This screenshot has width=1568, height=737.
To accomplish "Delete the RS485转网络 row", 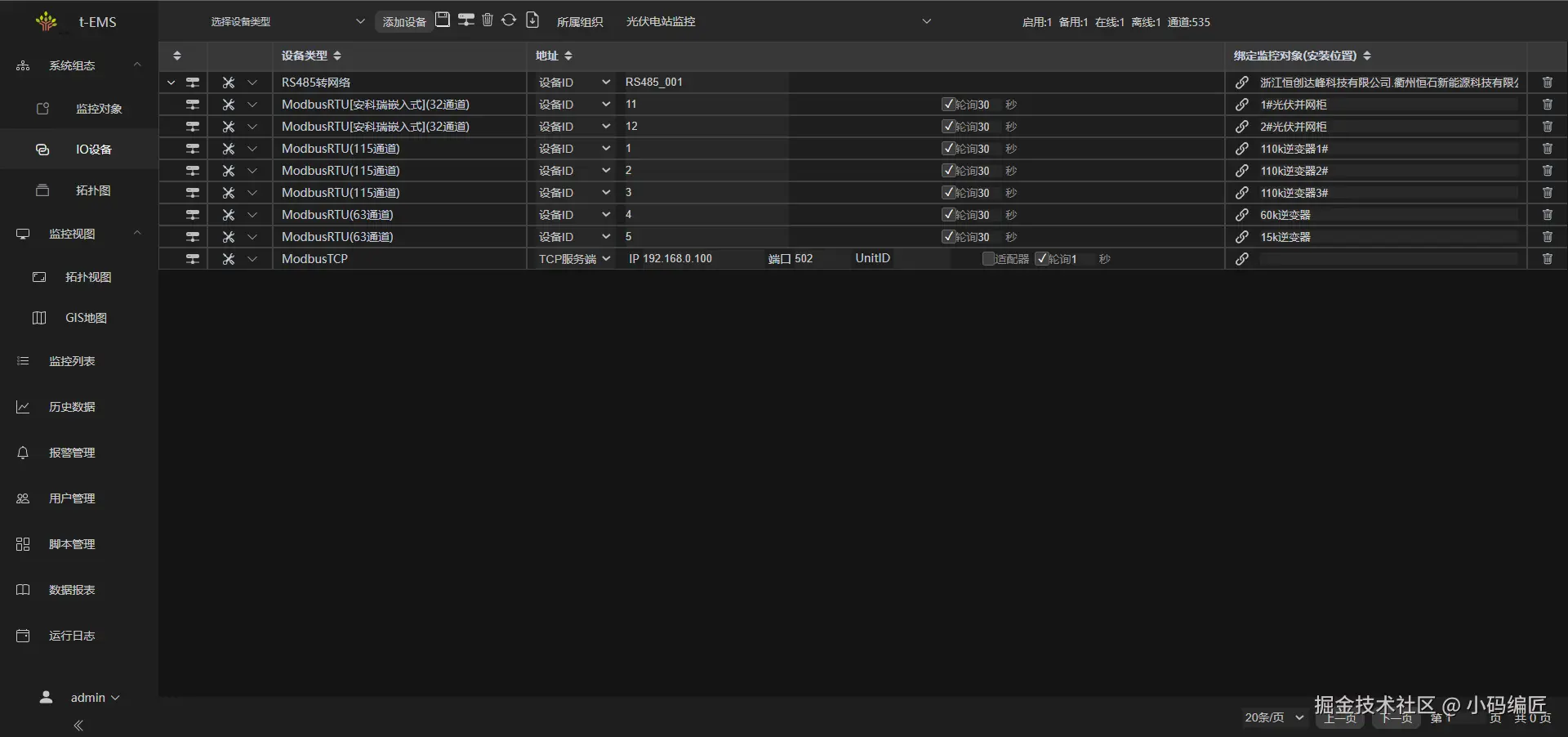I will tap(1547, 83).
